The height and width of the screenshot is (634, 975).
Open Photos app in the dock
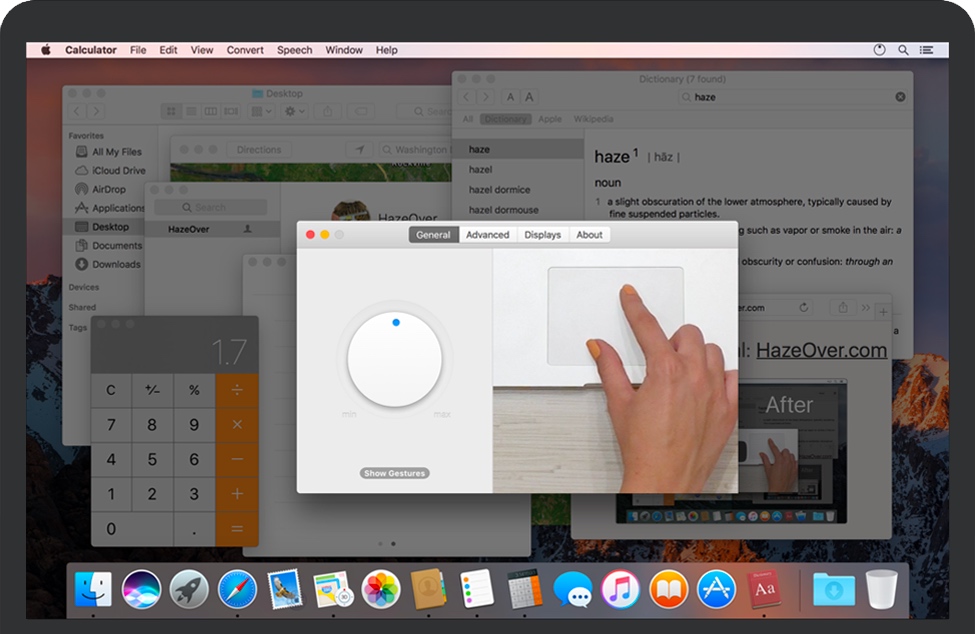381,589
